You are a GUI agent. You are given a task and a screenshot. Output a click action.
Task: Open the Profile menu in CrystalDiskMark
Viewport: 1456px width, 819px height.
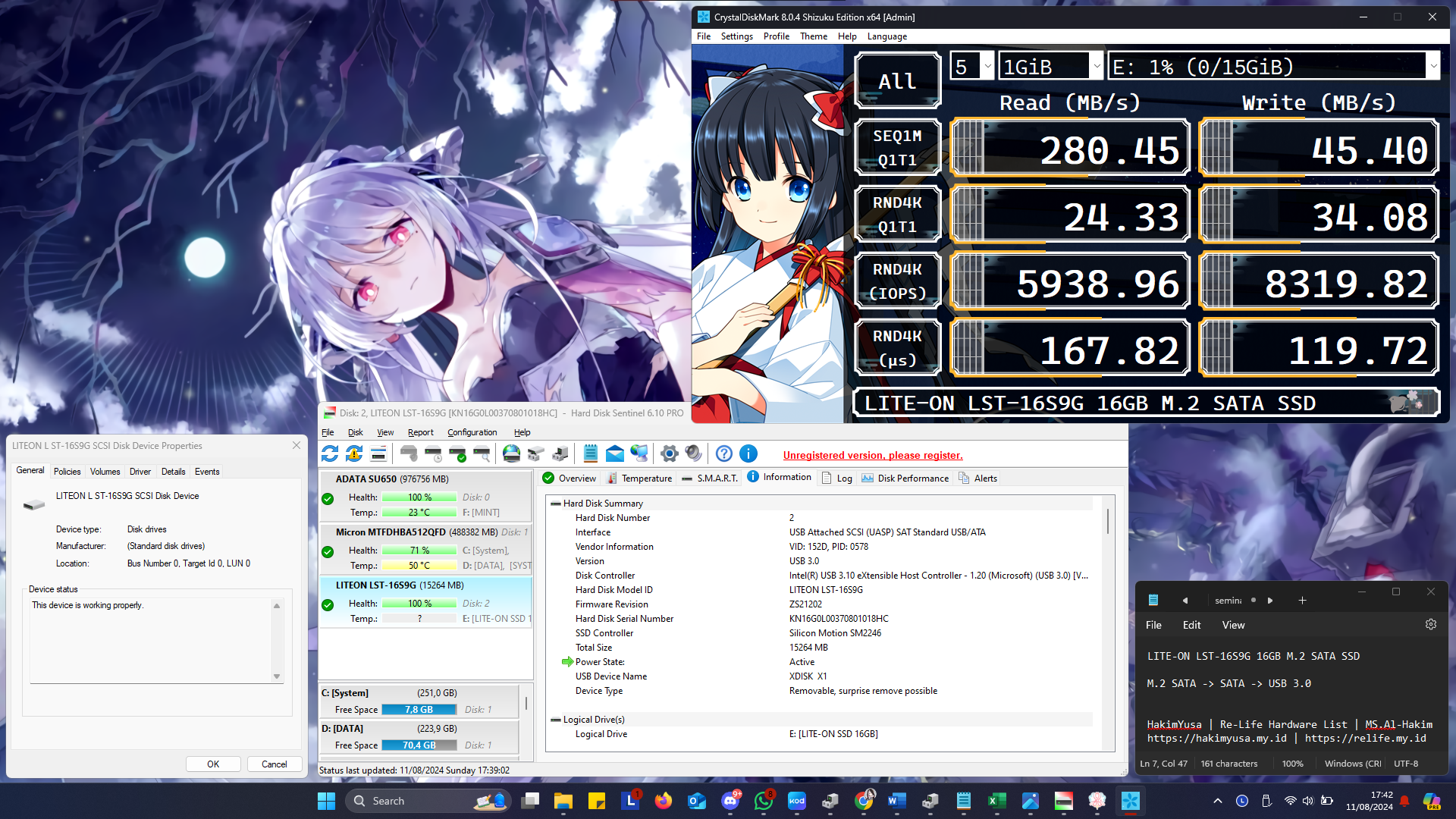(776, 36)
